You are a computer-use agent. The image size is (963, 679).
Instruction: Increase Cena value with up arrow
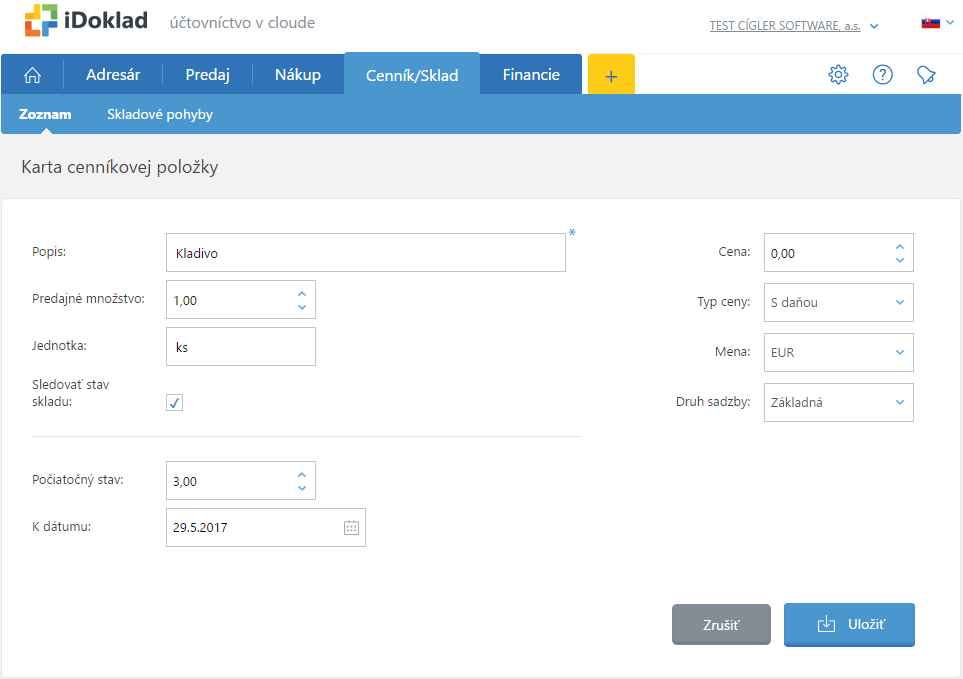899,246
